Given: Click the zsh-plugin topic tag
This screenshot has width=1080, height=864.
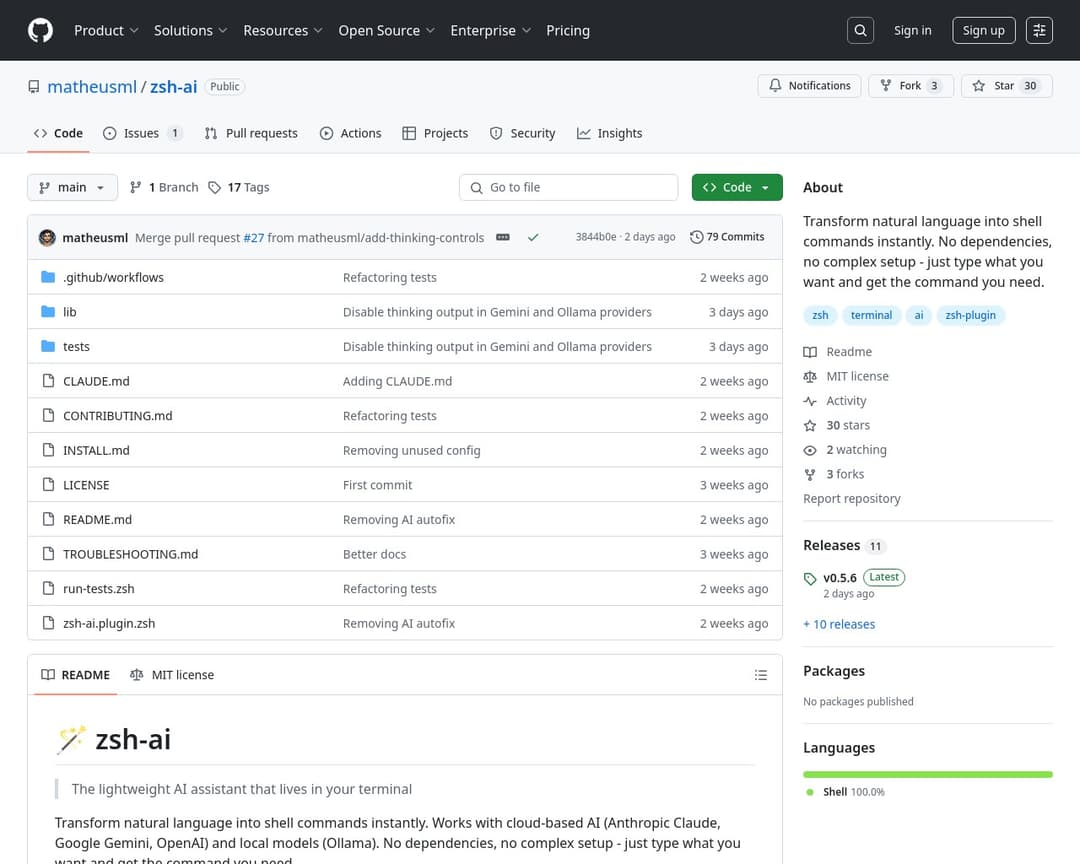Looking at the screenshot, I should pos(970,316).
